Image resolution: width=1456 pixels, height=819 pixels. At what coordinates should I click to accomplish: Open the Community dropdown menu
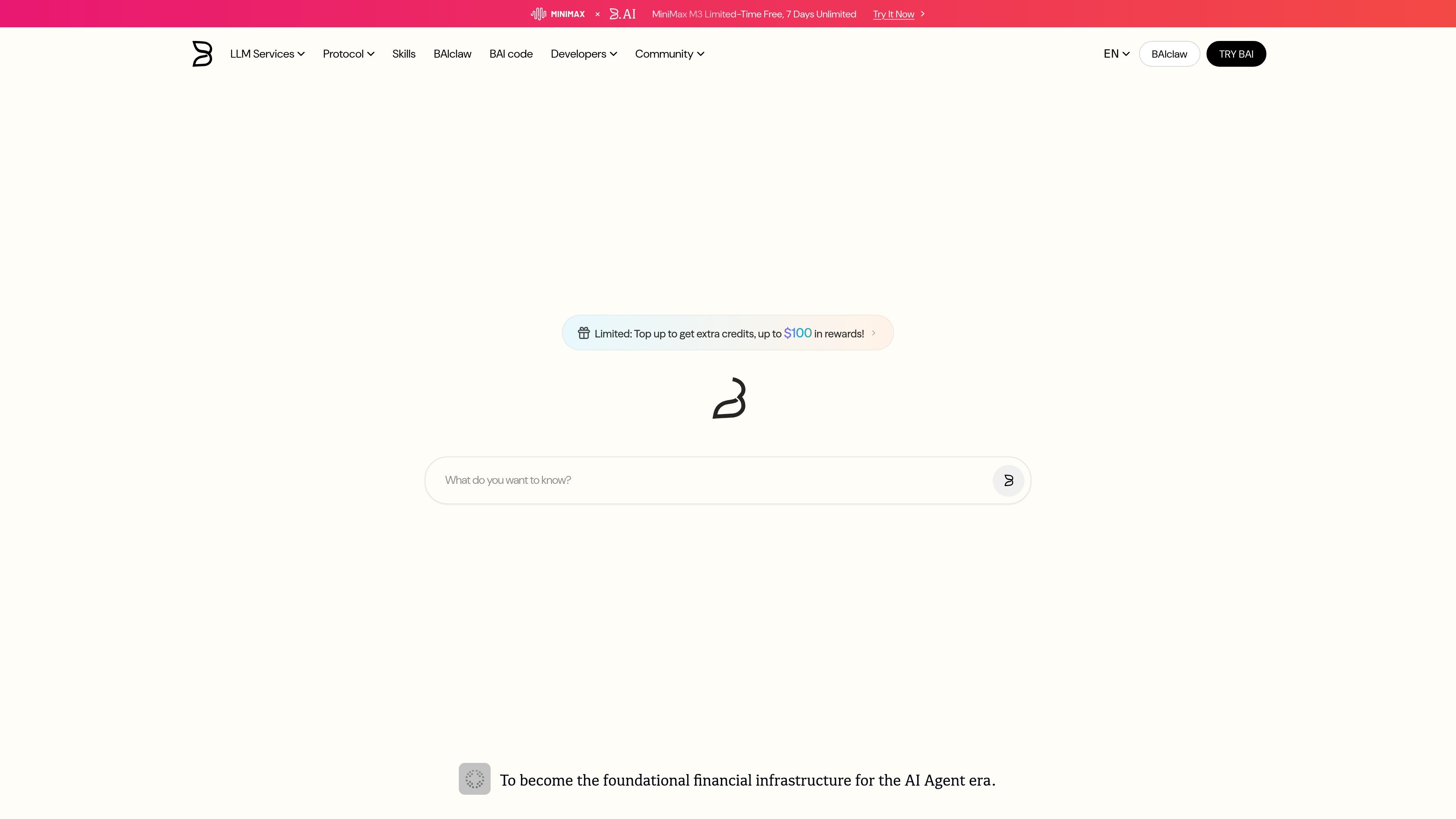tap(670, 54)
